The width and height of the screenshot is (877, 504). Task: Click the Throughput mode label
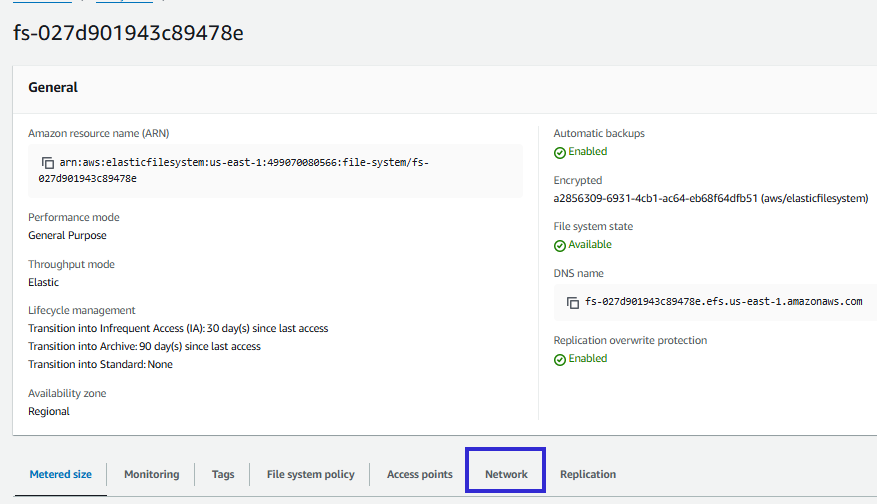click(x=72, y=265)
